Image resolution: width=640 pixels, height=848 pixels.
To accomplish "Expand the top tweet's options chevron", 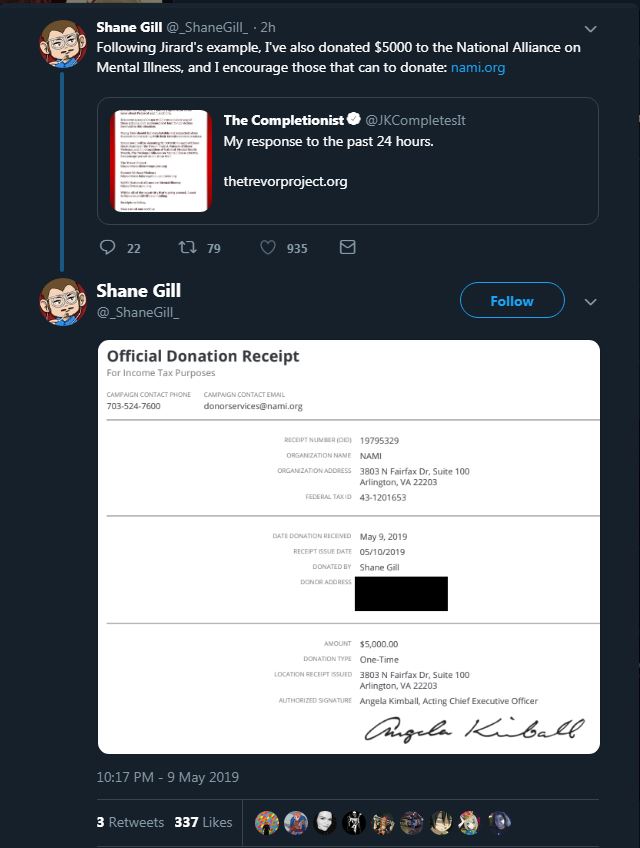I will (590, 27).
